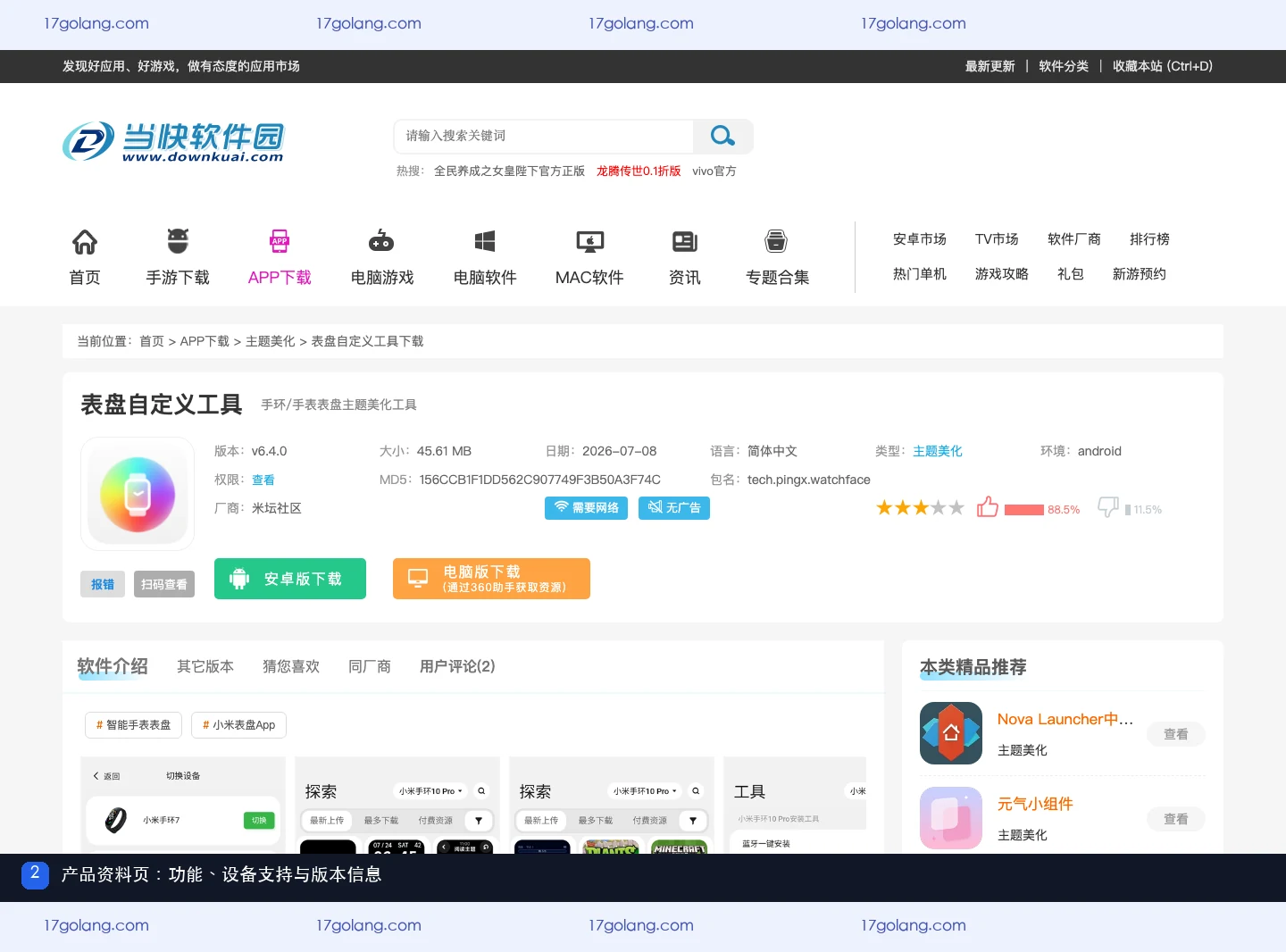The image size is (1286, 952).
Task: Click the Nova Launcher app icon
Action: coord(951,733)
